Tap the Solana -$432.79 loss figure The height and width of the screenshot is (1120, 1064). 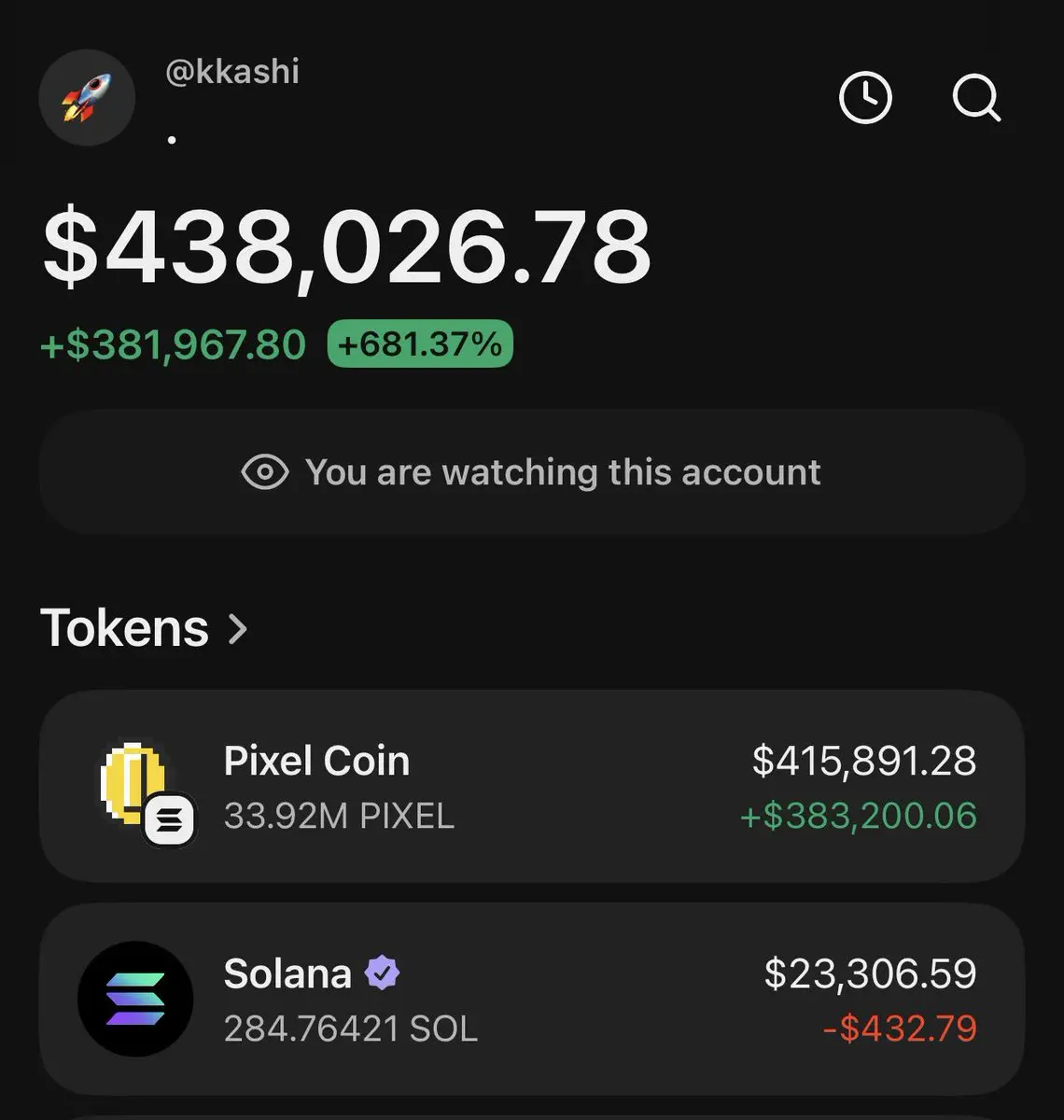(x=900, y=1029)
